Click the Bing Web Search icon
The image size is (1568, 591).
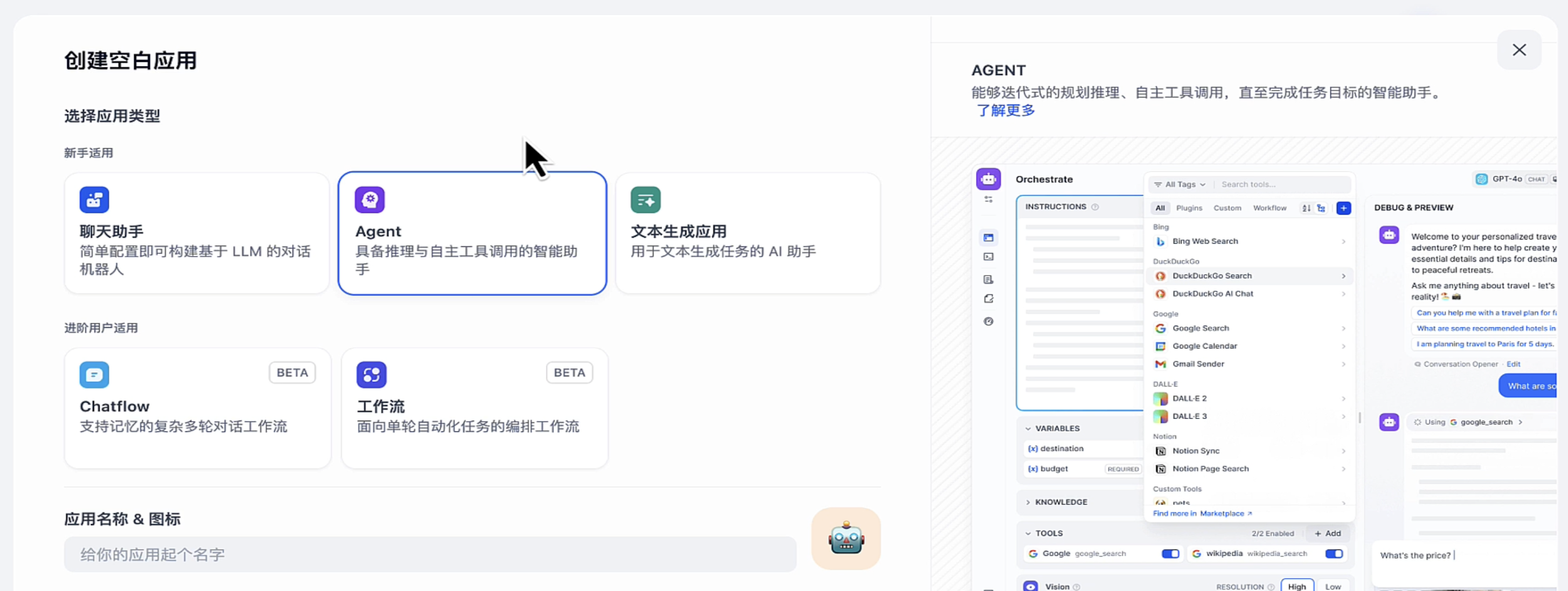[x=1160, y=241]
